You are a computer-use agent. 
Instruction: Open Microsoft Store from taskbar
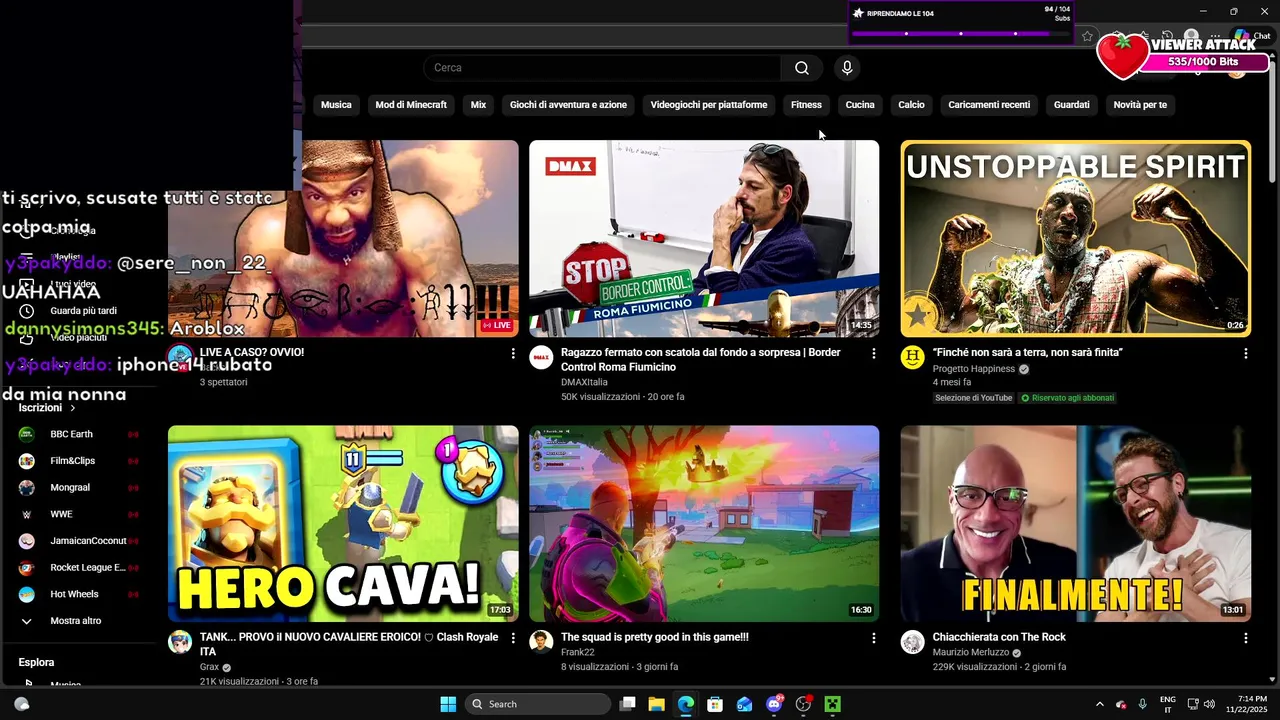click(x=715, y=704)
